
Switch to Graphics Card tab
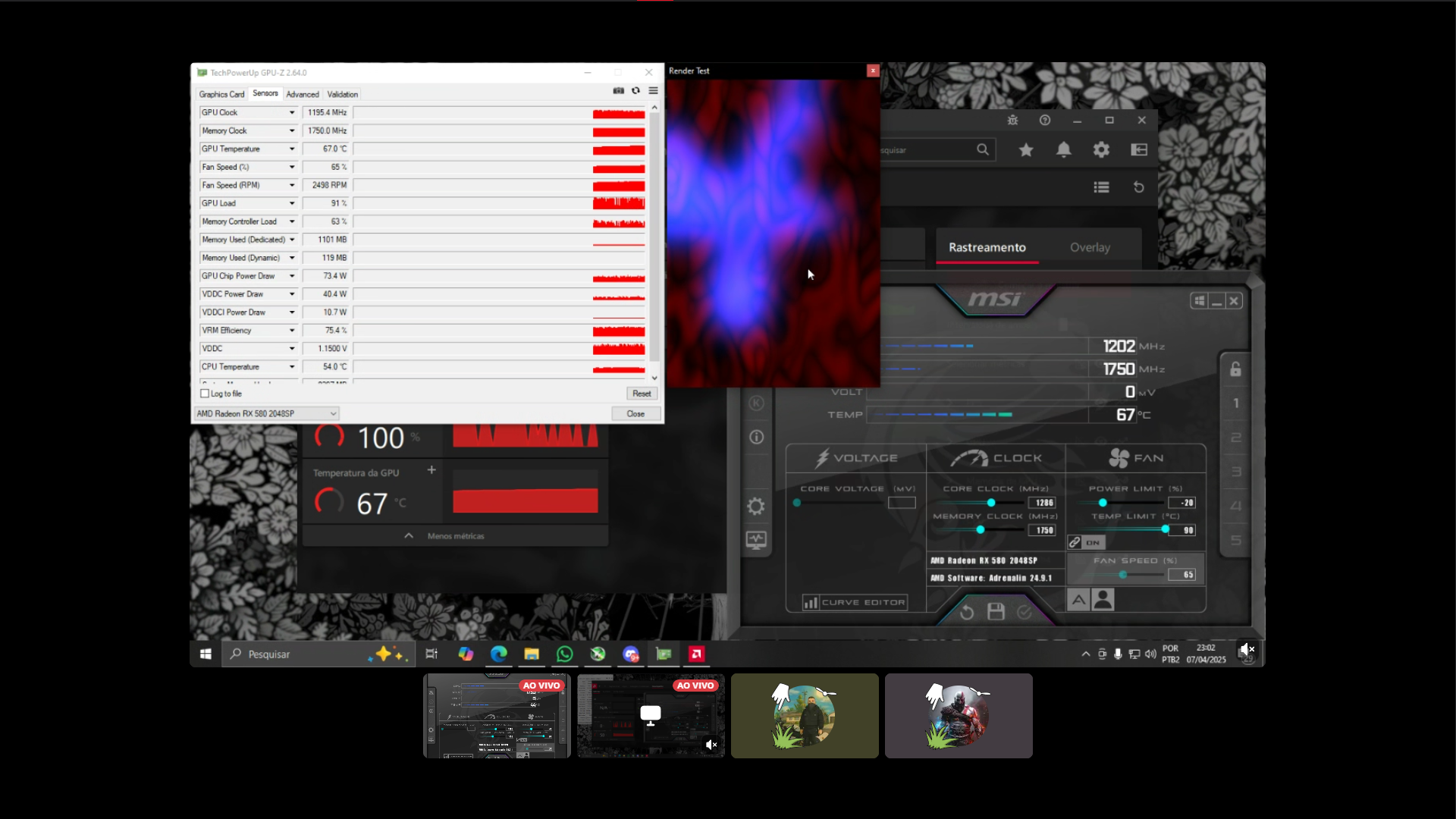(221, 95)
